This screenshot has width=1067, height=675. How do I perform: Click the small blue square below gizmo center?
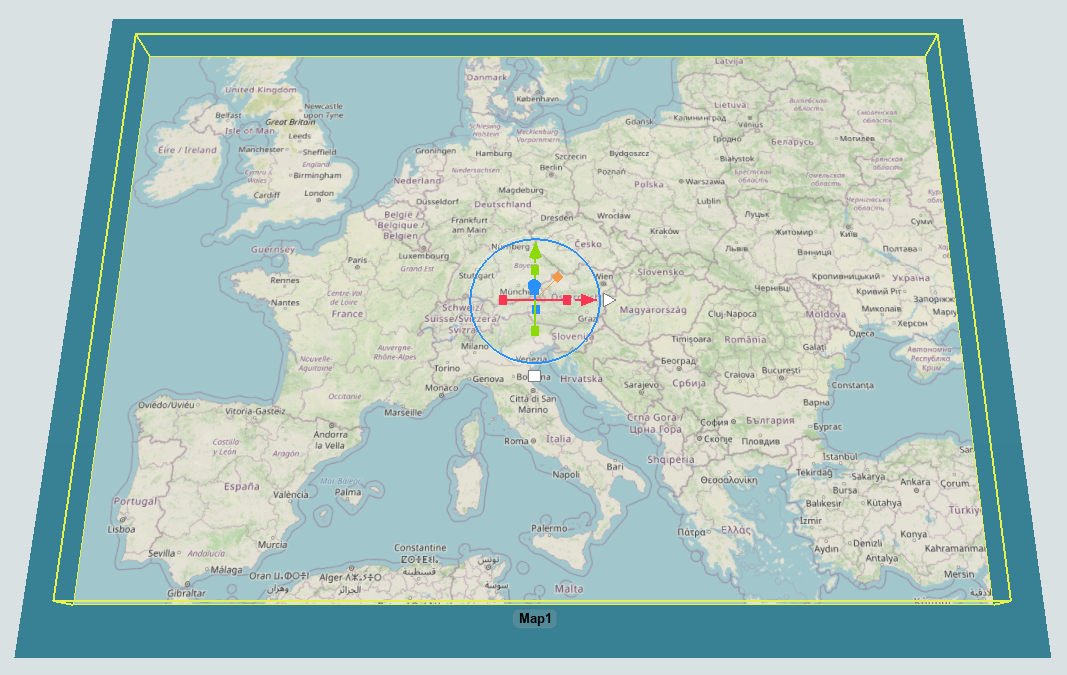coord(536,310)
